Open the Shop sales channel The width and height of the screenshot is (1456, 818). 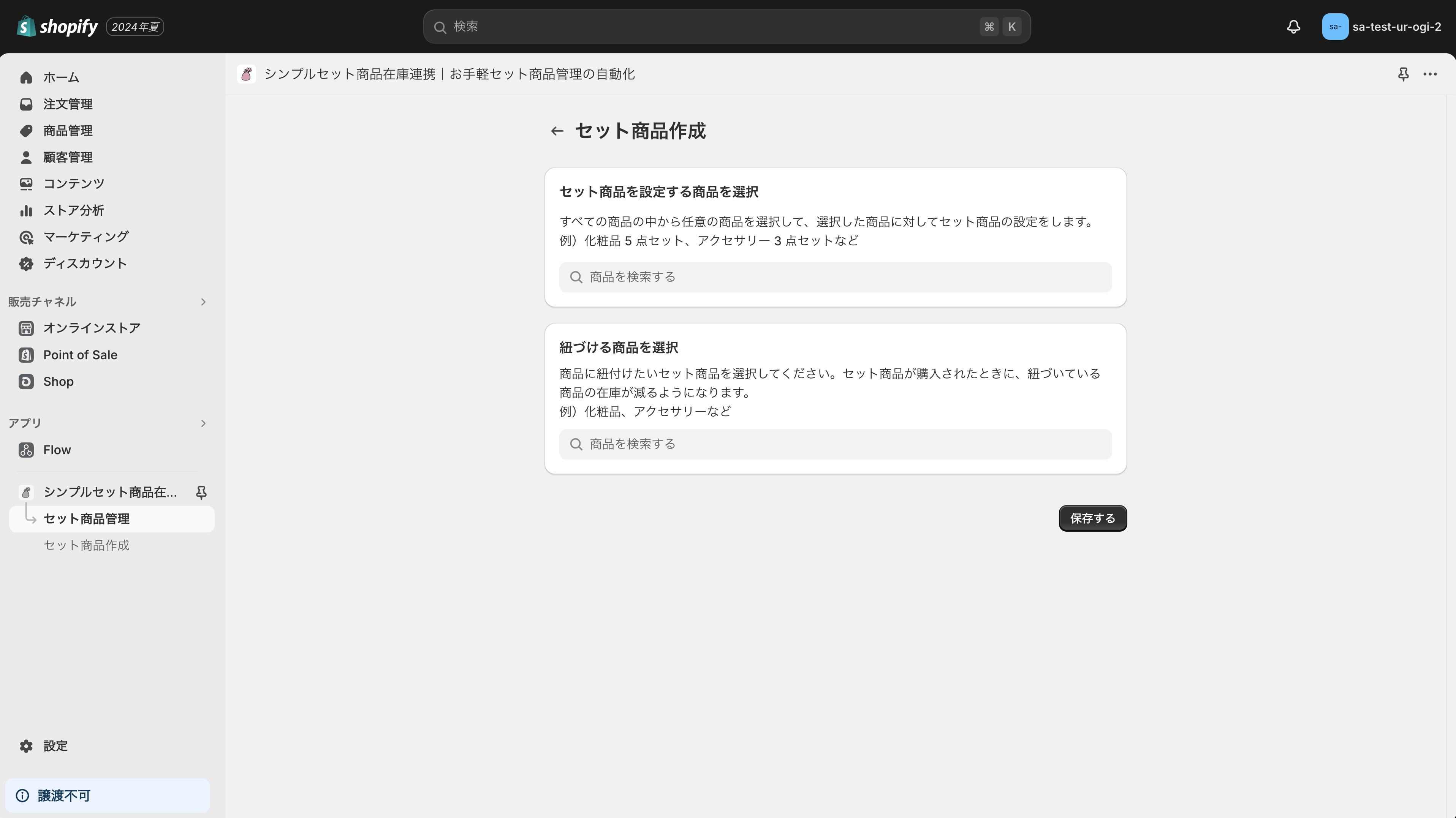tap(58, 381)
